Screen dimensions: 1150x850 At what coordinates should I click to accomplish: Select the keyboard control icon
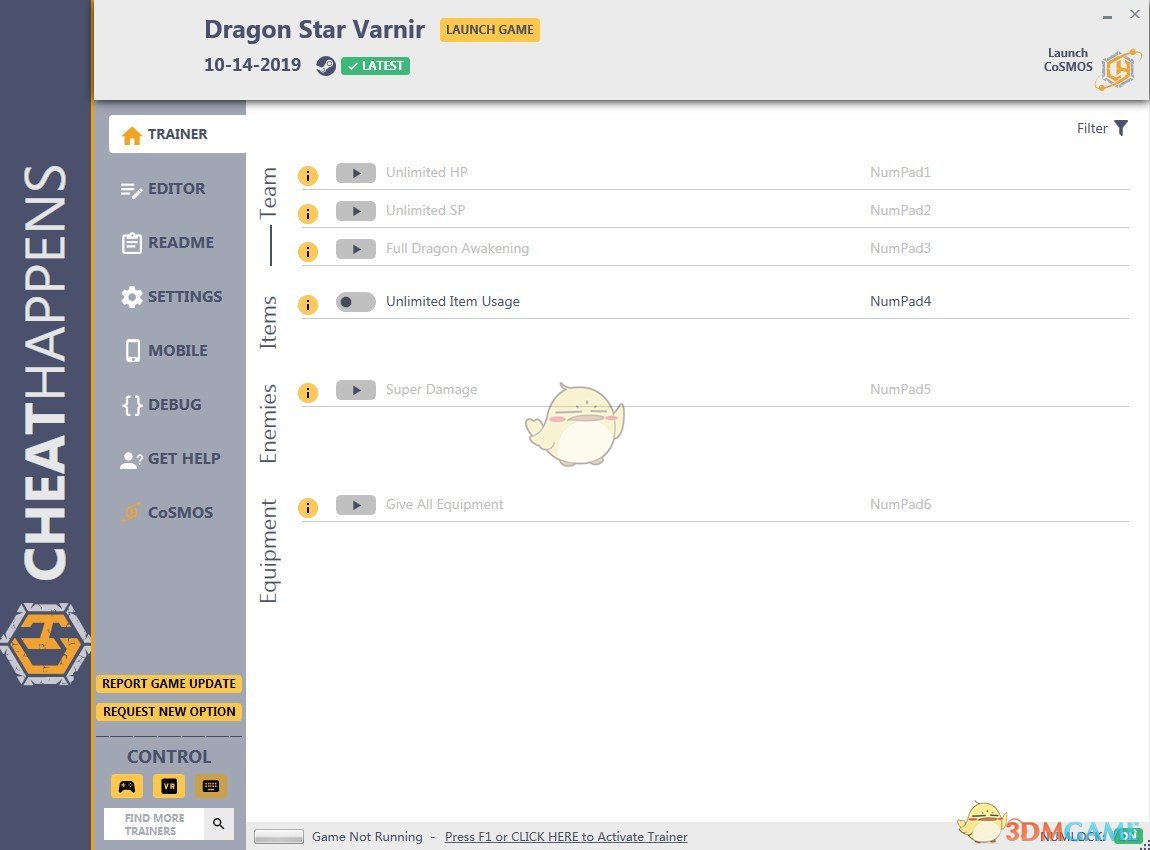pyautogui.click(x=210, y=786)
